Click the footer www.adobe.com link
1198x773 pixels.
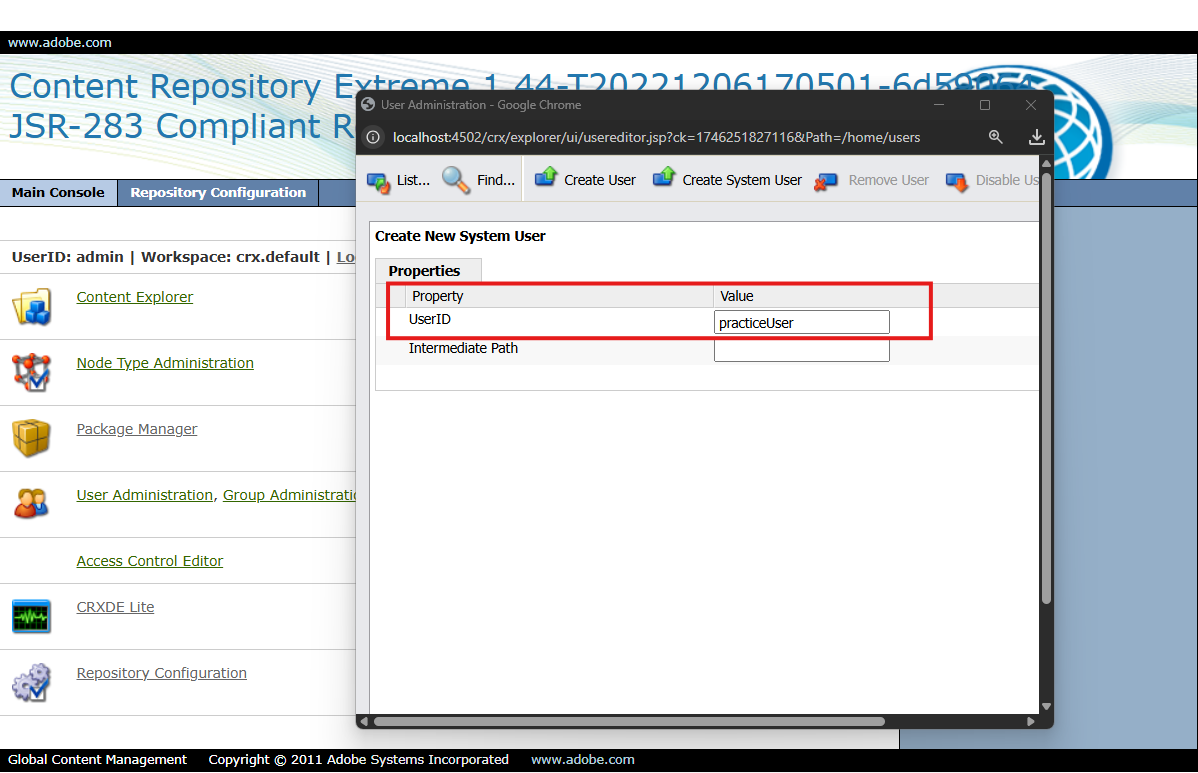[x=583, y=759]
